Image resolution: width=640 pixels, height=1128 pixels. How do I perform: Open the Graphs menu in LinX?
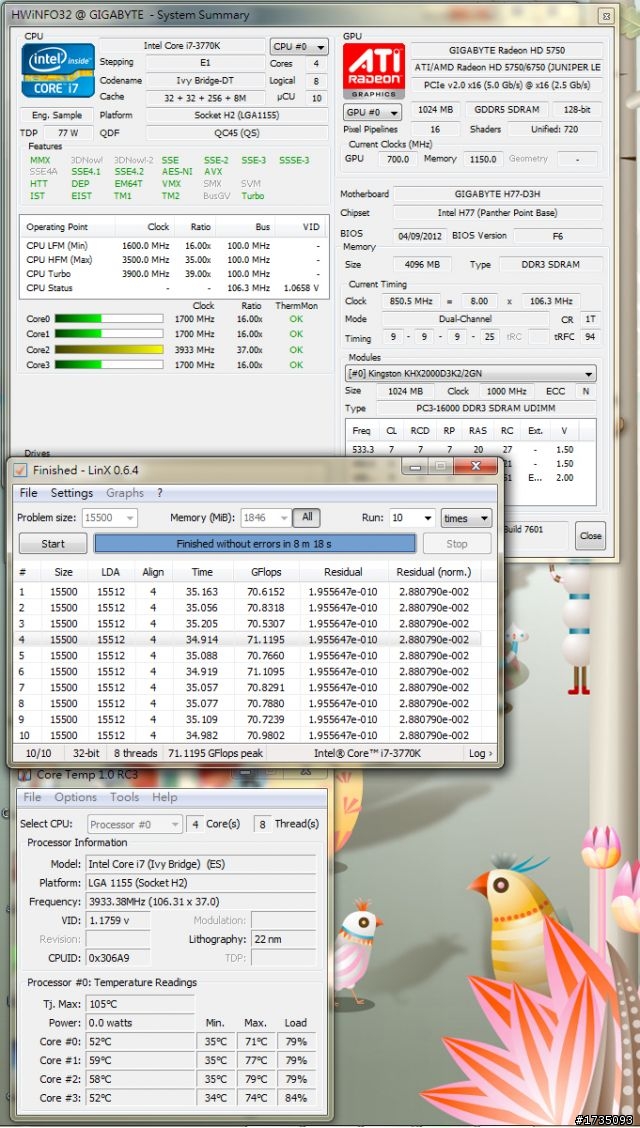[124, 493]
